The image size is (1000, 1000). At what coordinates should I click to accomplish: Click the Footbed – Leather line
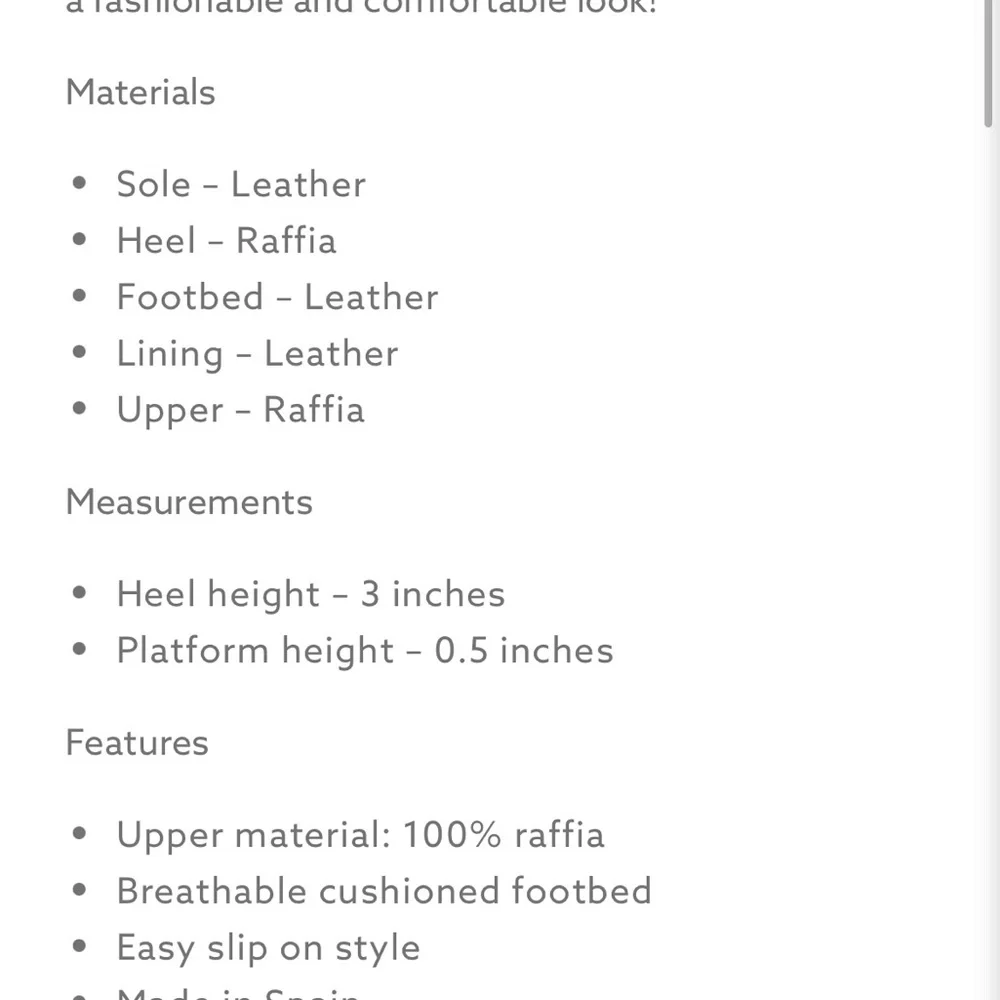pos(277,297)
